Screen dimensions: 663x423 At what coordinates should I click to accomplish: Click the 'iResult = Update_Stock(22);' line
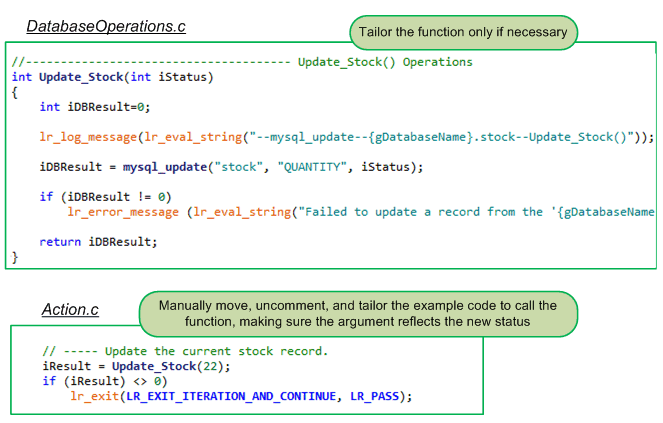tap(136, 366)
